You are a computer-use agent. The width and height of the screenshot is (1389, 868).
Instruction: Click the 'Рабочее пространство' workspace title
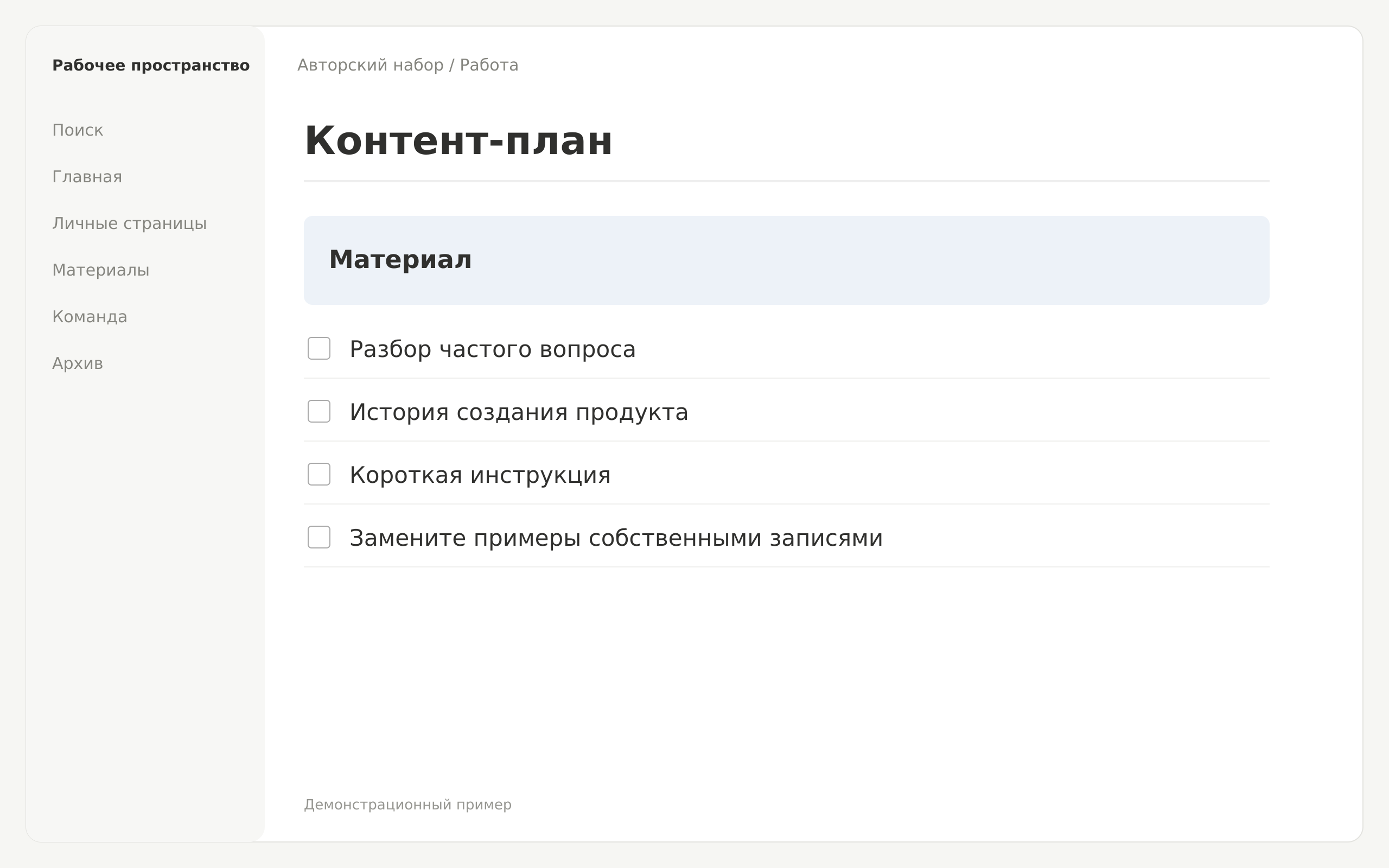click(151, 66)
